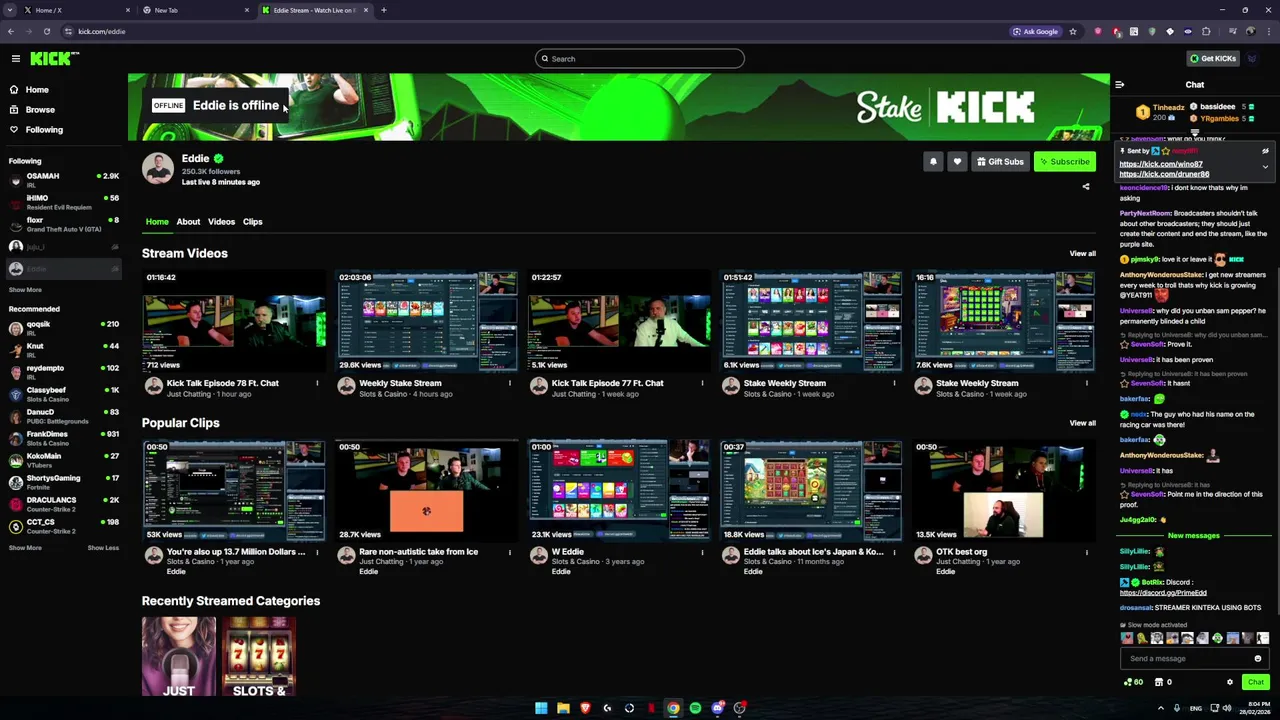Open the W Eddie clip thumbnail
This screenshot has height=720, width=1280.
click(x=619, y=490)
